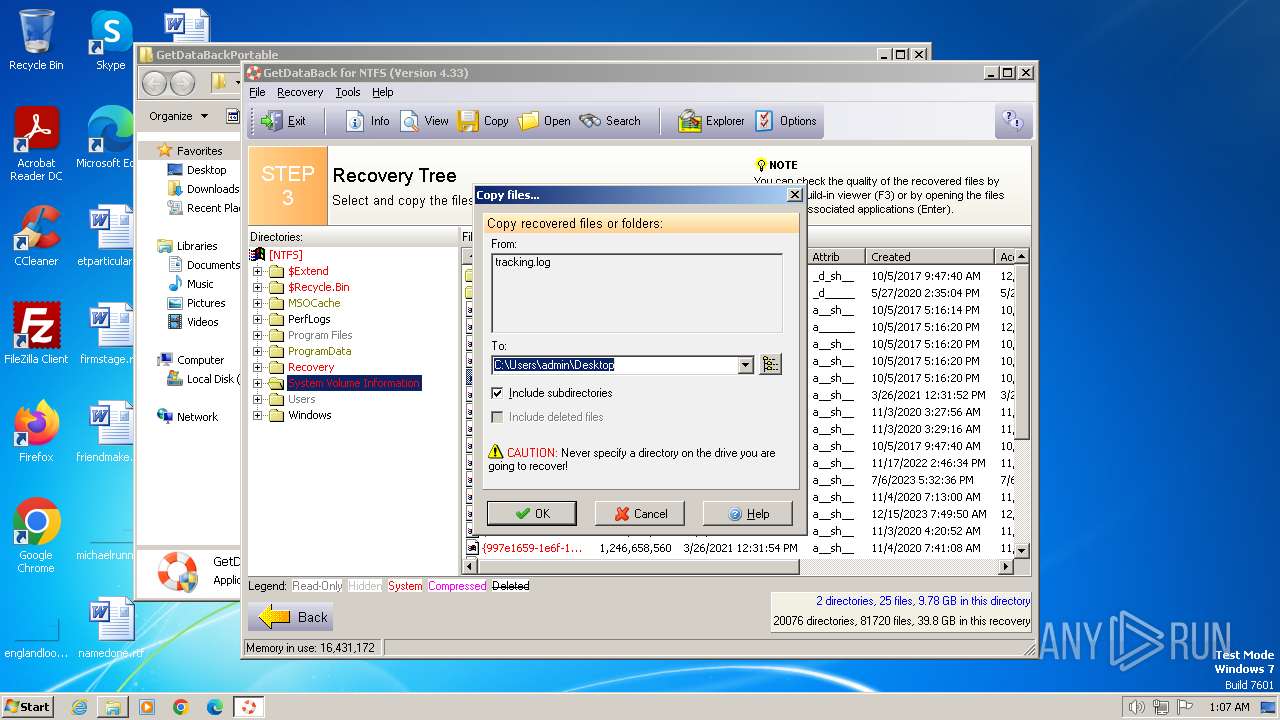Open Google Chrome desktop icon
The image size is (1280, 720).
[x=36, y=535]
